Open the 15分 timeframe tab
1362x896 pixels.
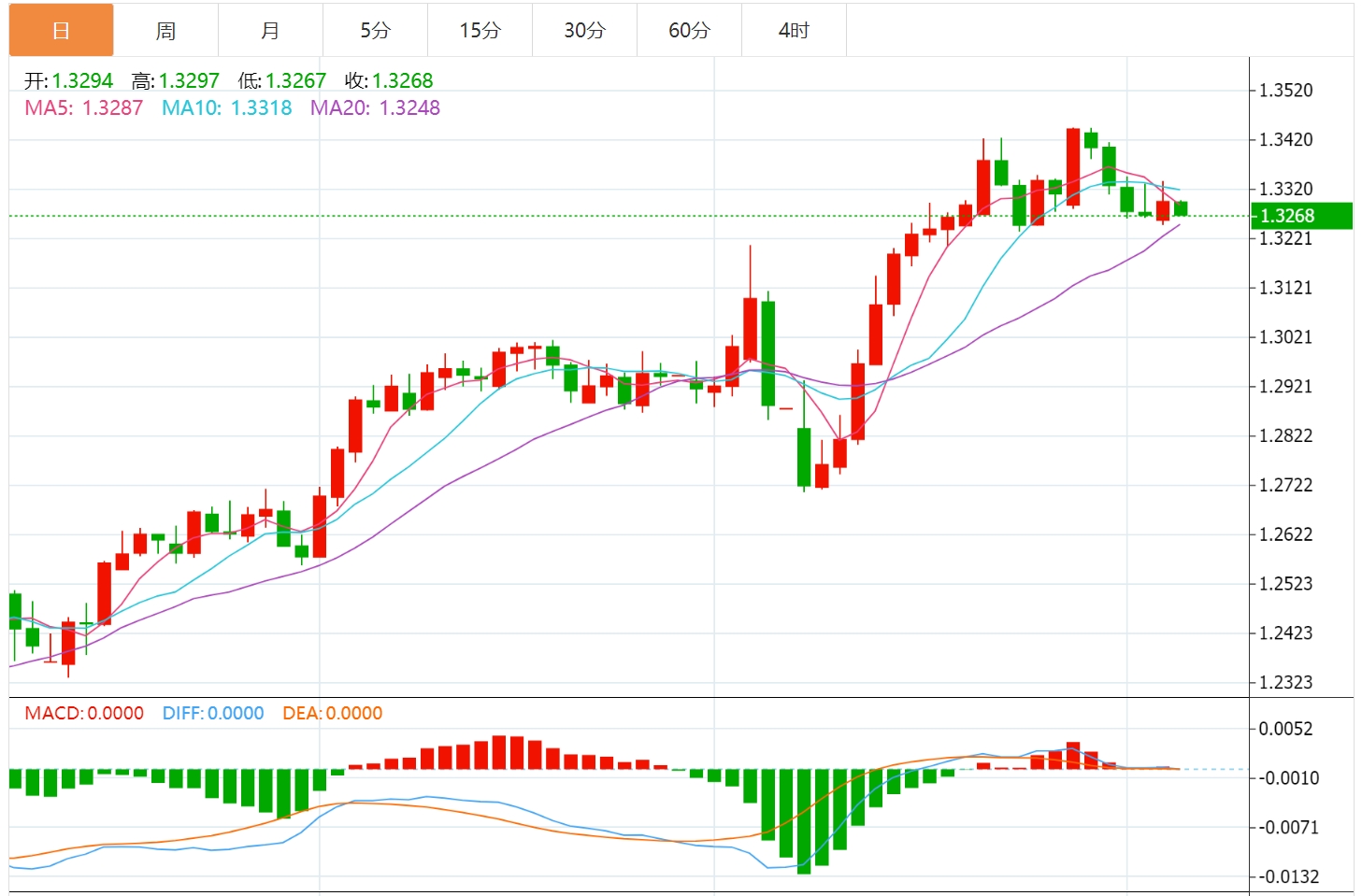480,31
